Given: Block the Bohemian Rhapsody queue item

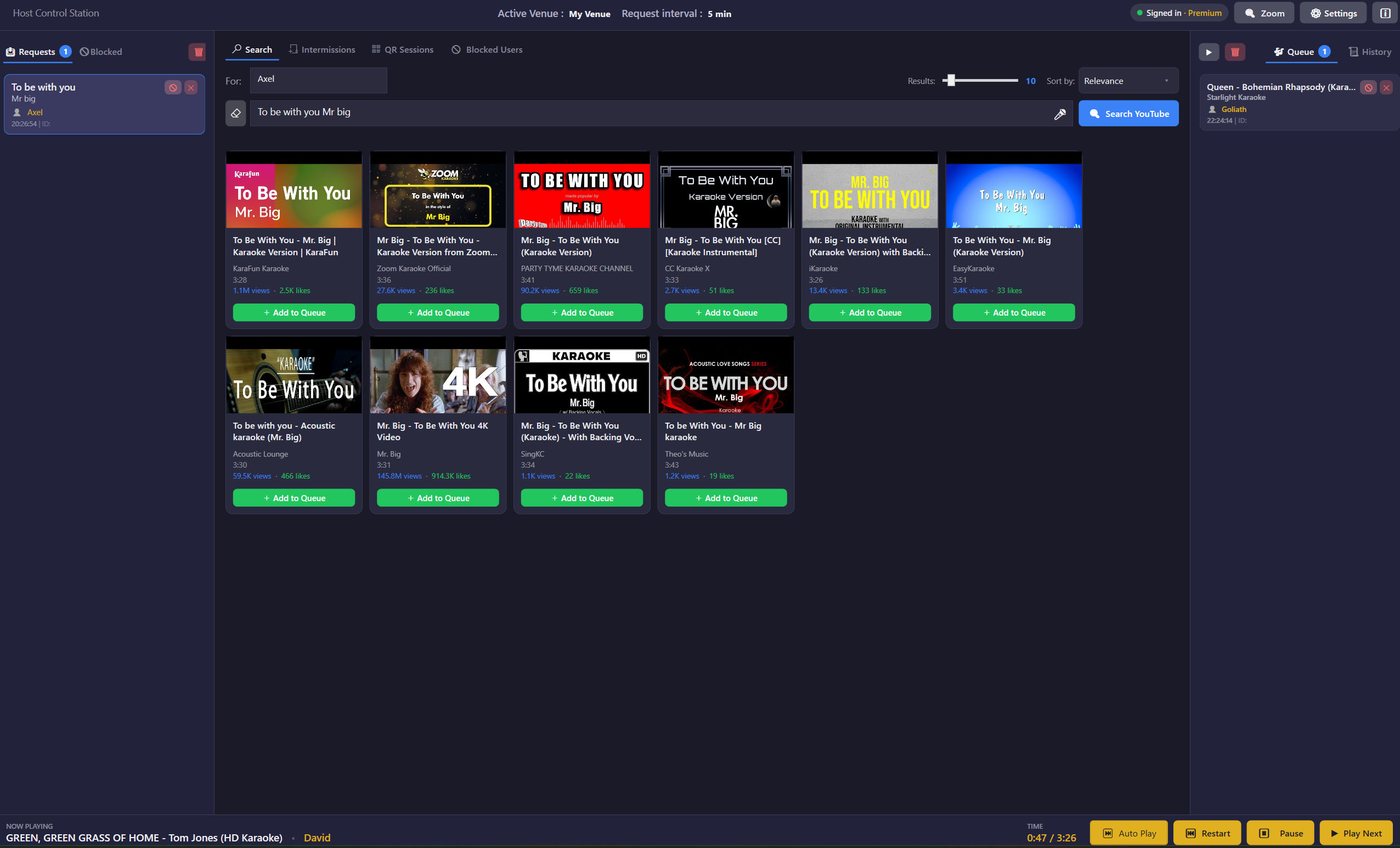Looking at the screenshot, I should [x=1368, y=87].
